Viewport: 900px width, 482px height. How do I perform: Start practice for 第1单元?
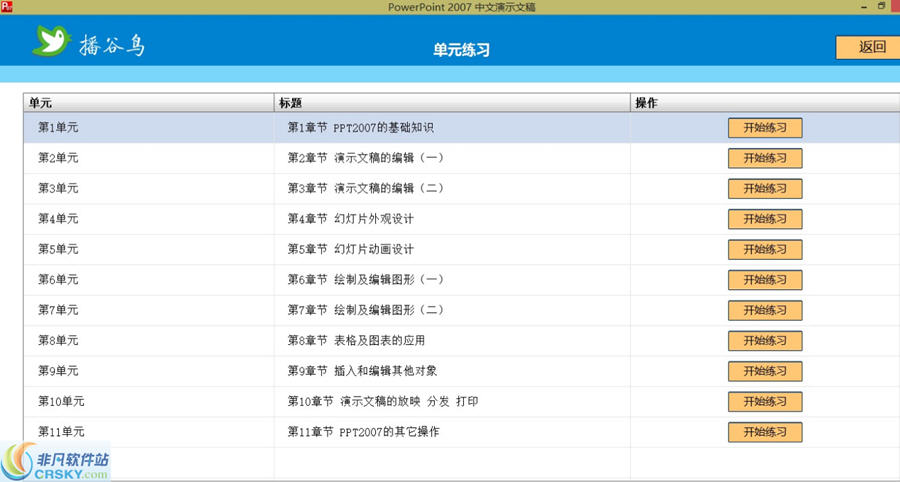[765, 127]
